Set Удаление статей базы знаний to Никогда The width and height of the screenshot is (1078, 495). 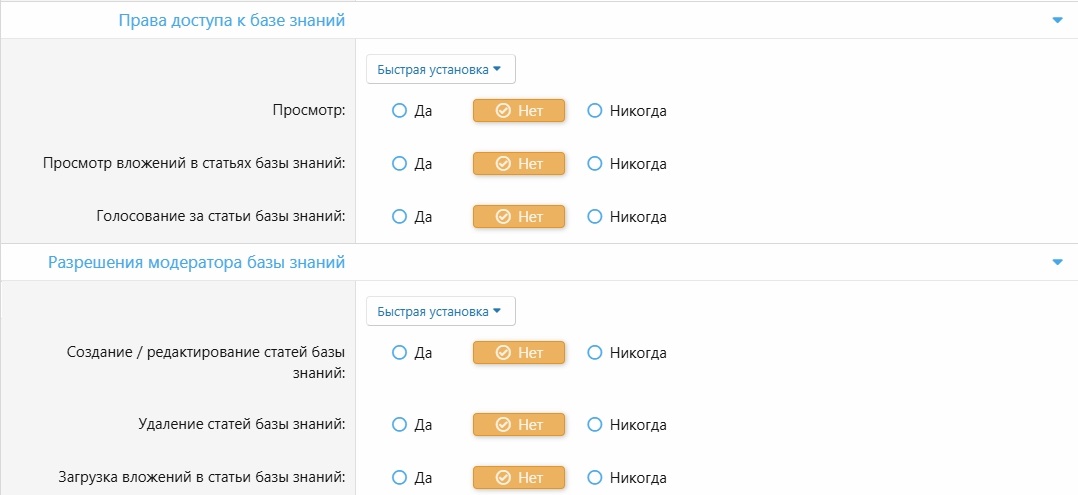595,425
